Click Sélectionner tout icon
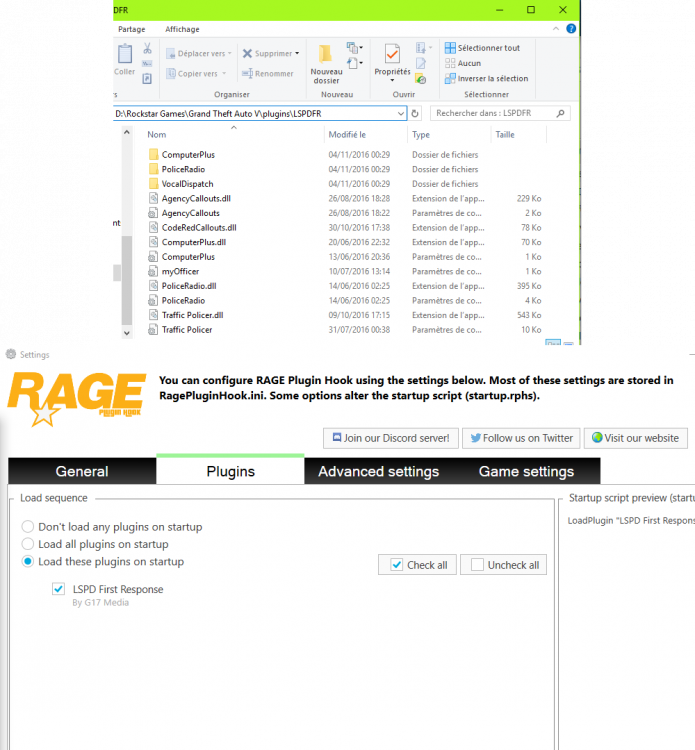The image size is (695, 750). 450,48
